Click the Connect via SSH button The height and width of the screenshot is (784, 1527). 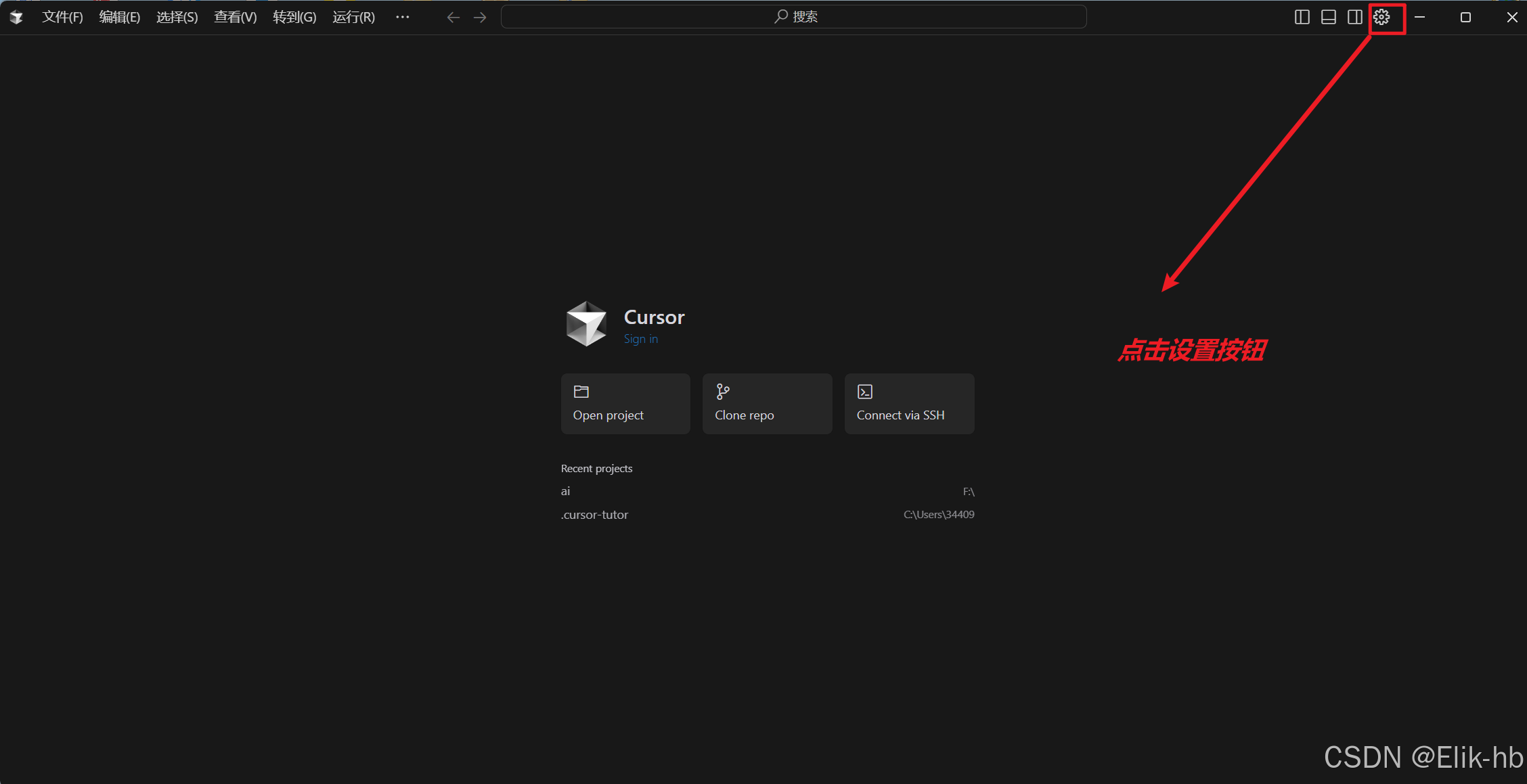point(909,404)
